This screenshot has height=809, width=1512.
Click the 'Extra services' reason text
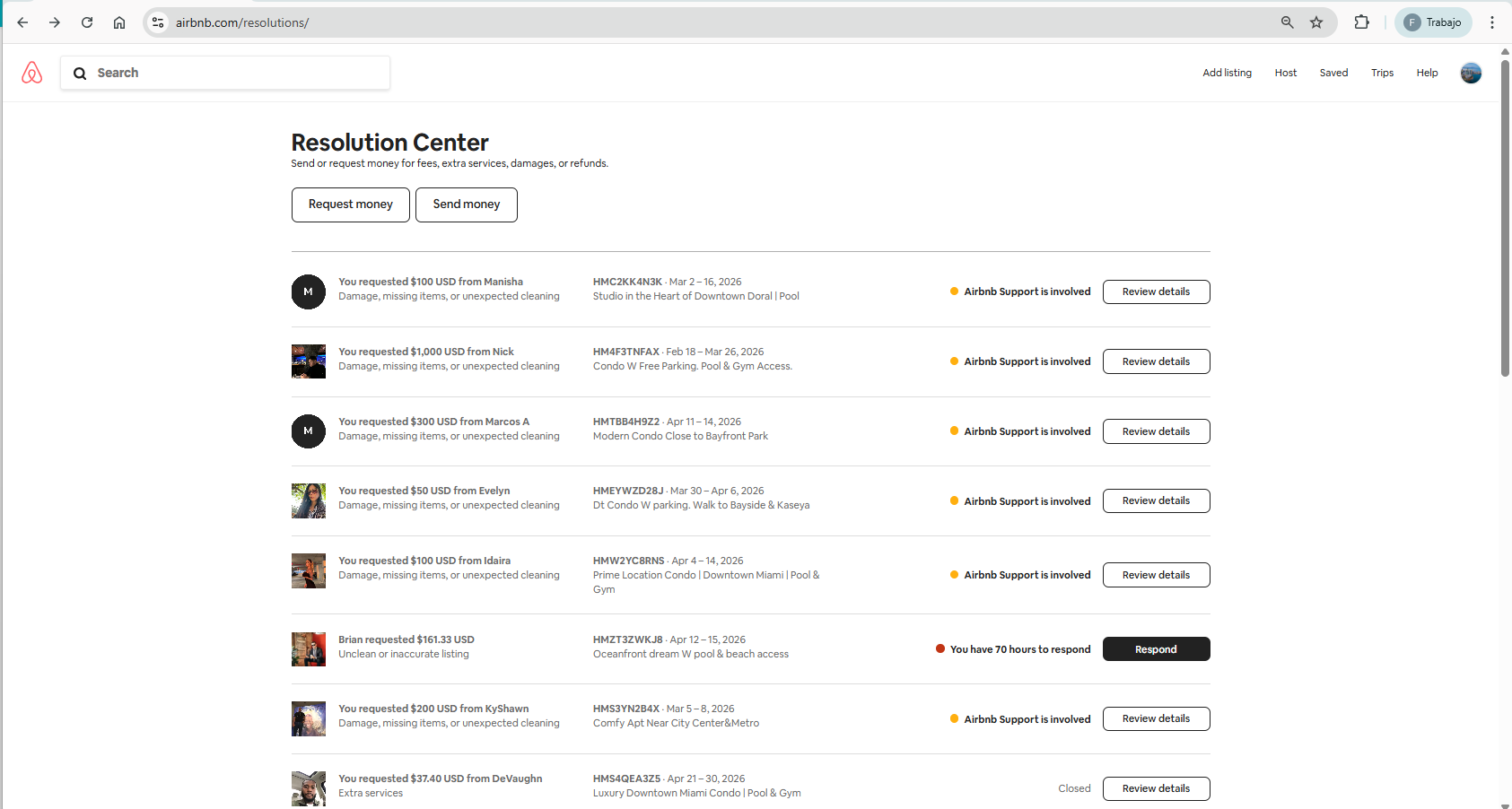pos(371,793)
